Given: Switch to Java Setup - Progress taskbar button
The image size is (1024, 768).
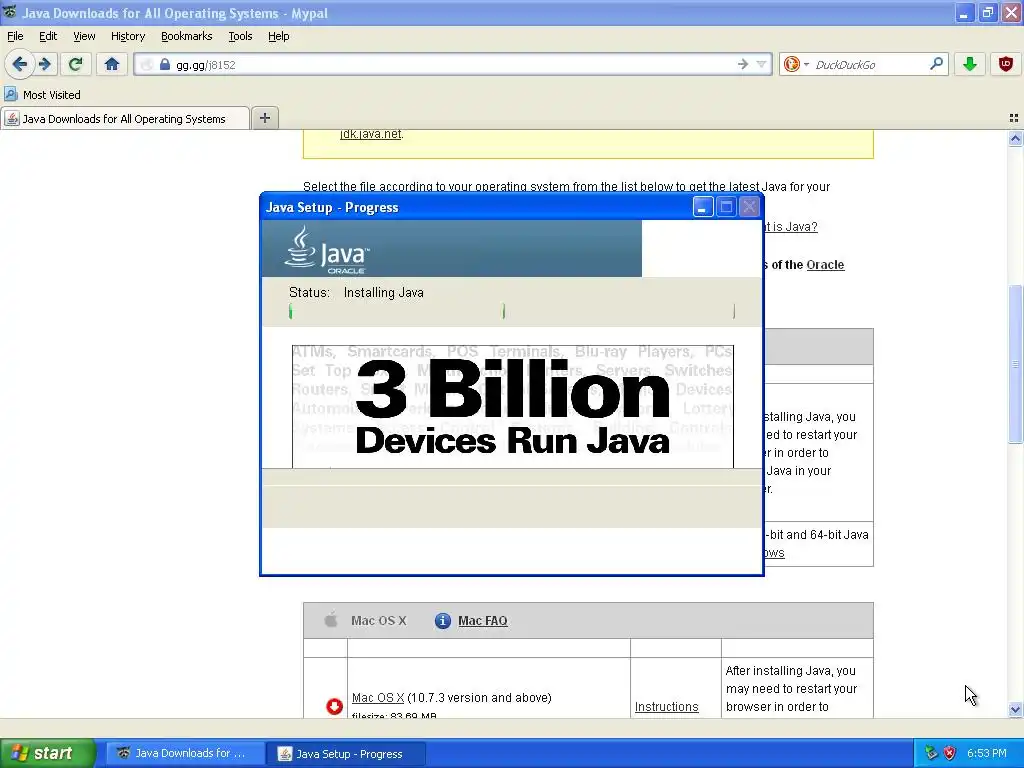Looking at the screenshot, I should (346, 754).
